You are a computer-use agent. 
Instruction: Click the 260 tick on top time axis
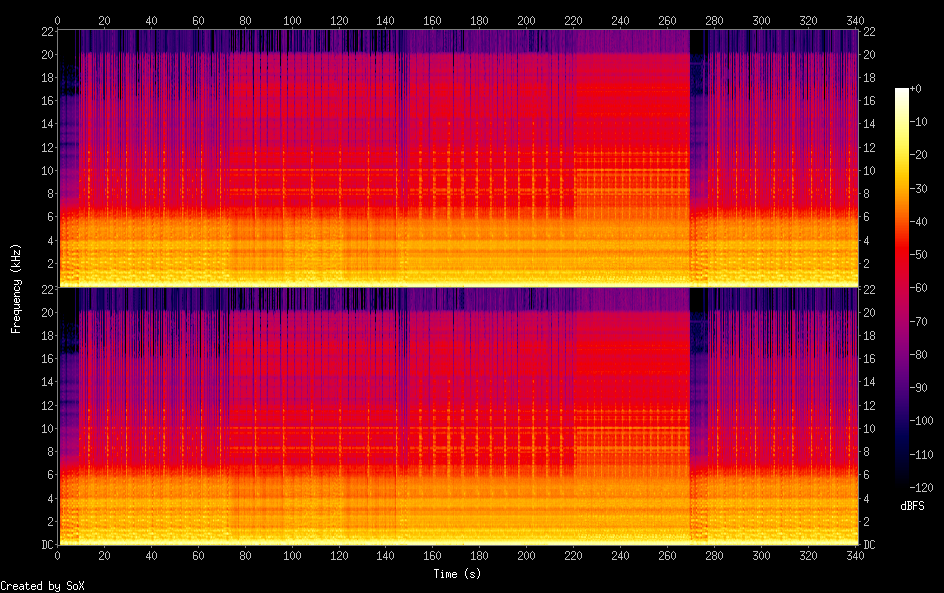click(668, 20)
